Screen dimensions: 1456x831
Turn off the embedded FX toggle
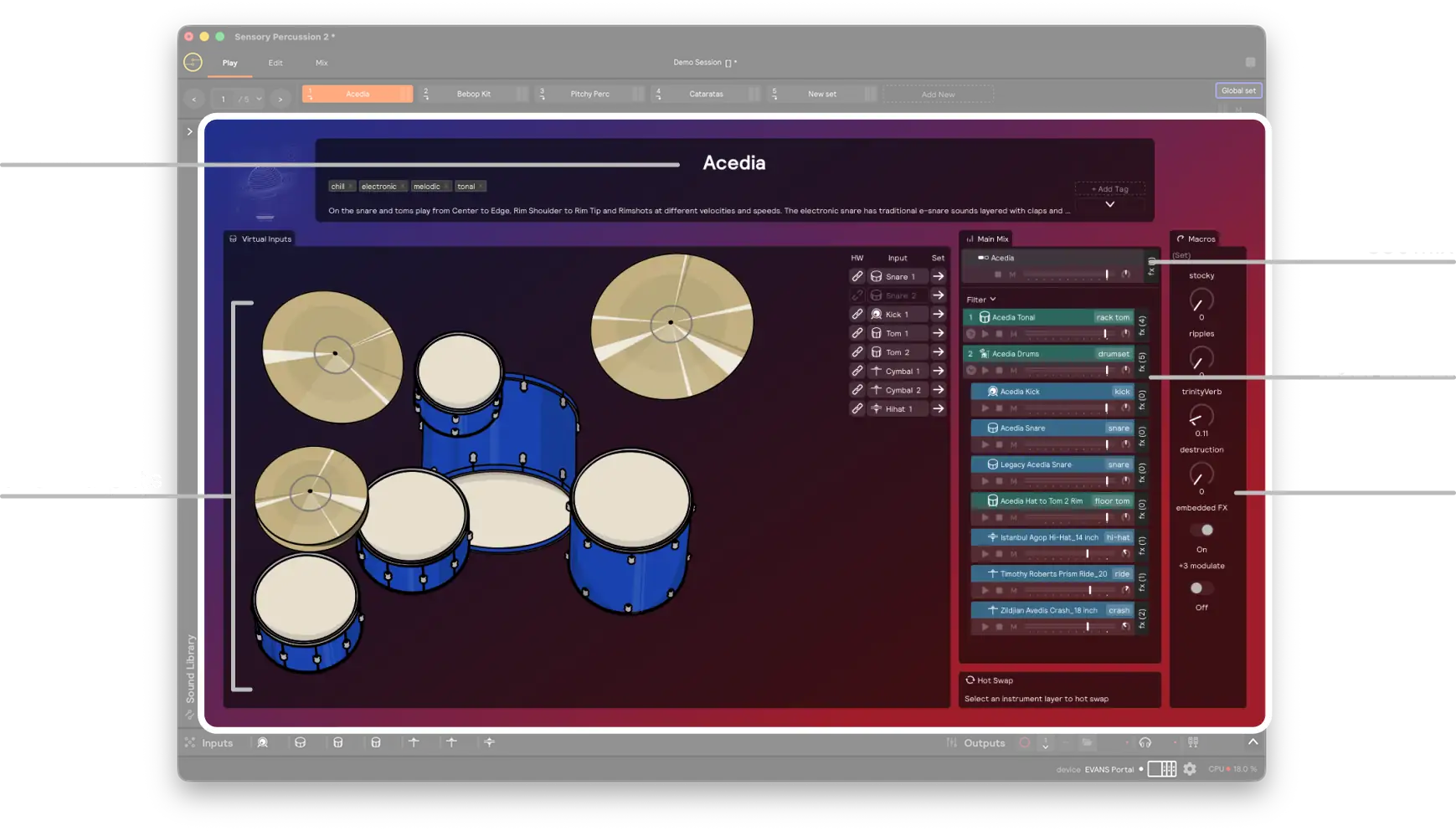coord(1207,529)
